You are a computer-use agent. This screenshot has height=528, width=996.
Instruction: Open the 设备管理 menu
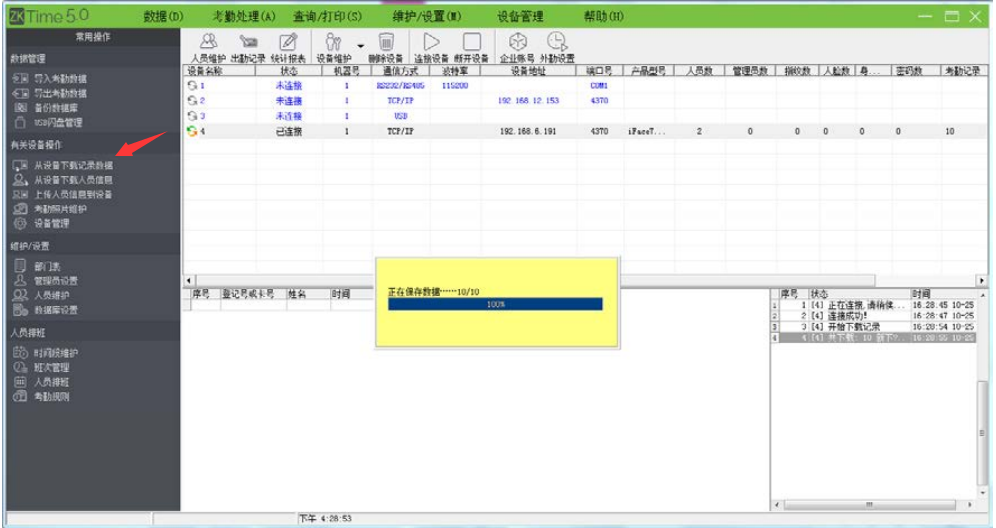[x=520, y=16]
